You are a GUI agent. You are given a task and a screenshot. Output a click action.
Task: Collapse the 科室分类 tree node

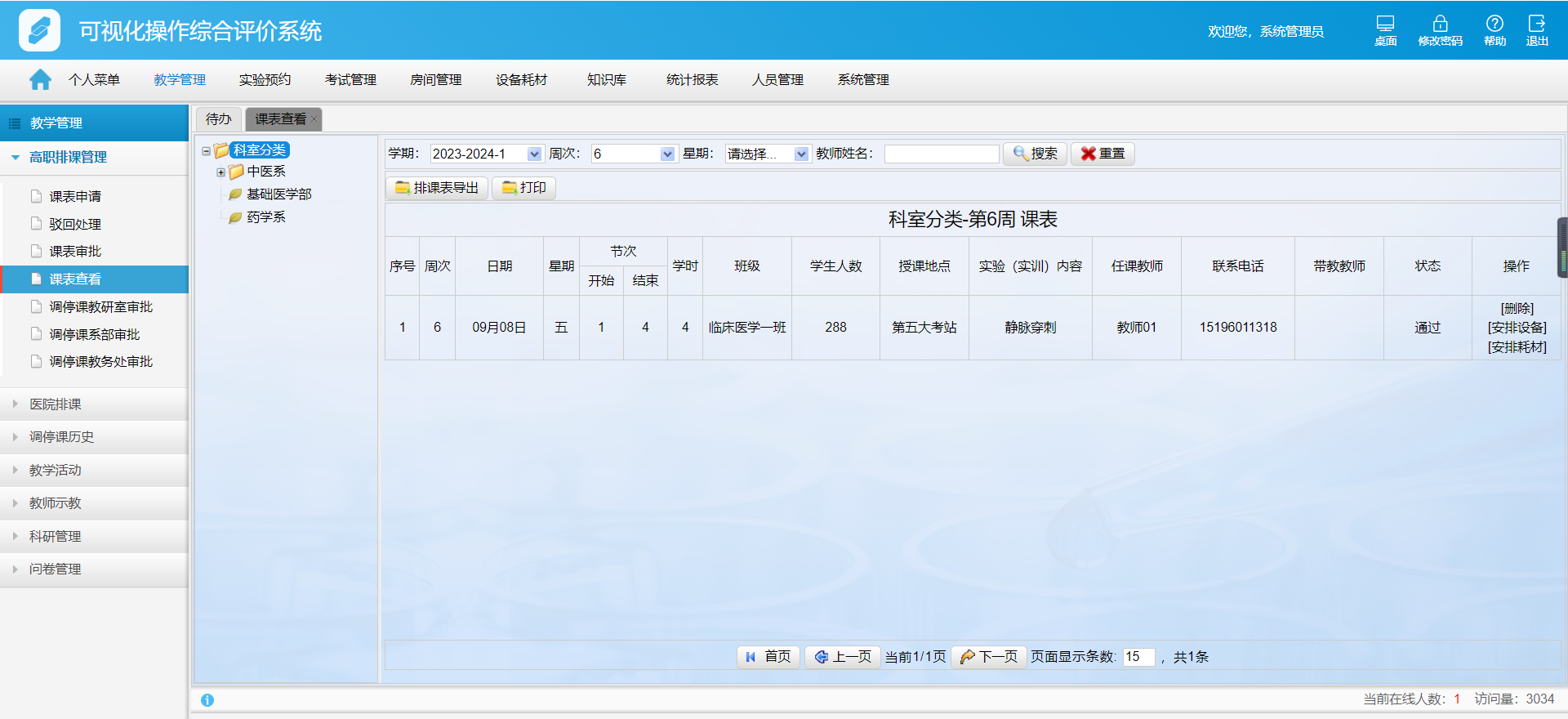pos(207,151)
